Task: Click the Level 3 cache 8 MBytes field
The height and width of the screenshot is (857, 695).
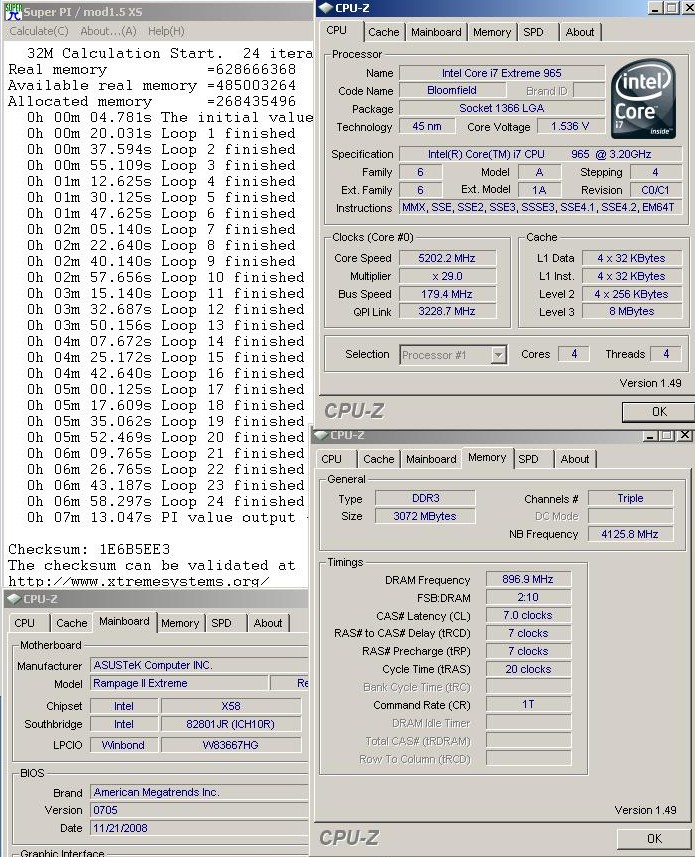Action: click(632, 311)
